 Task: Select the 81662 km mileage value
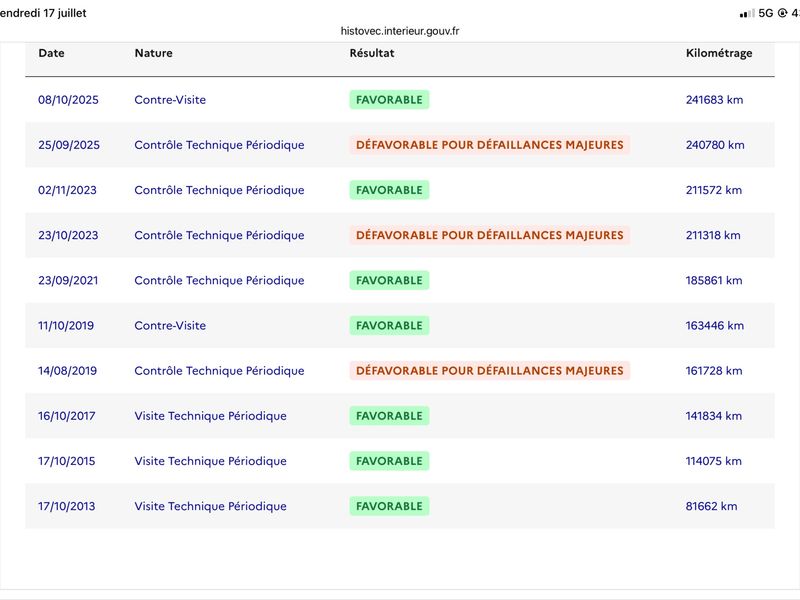coord(711,506)
